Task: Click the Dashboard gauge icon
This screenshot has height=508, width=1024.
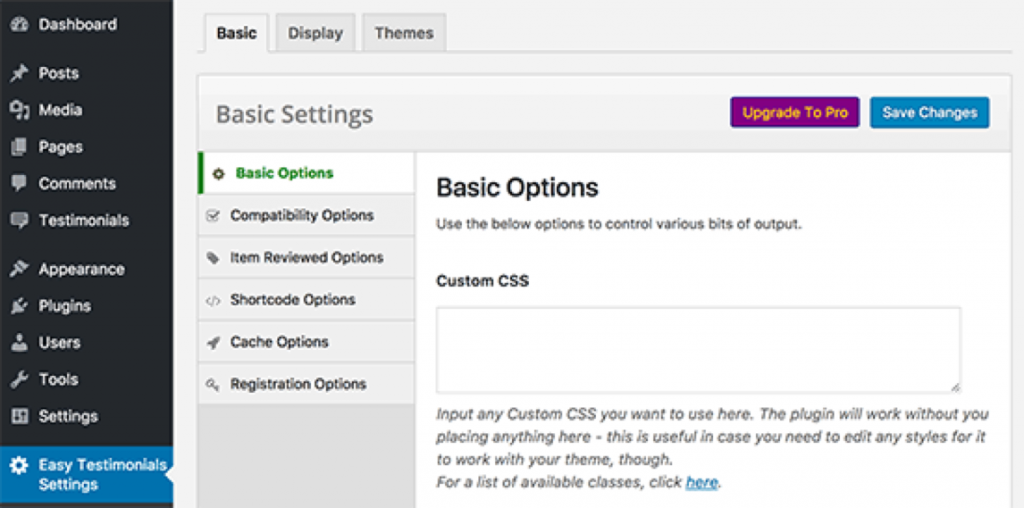Action: [x=20, y=25]
